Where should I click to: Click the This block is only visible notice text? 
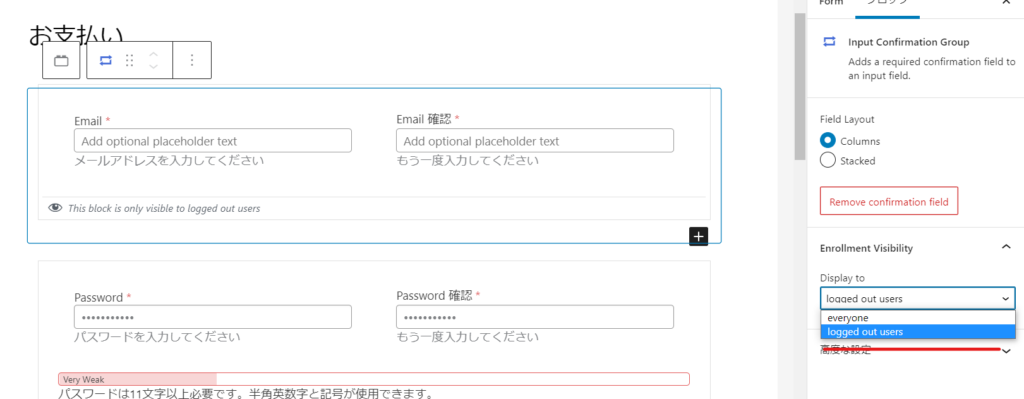tap(165, 208)
